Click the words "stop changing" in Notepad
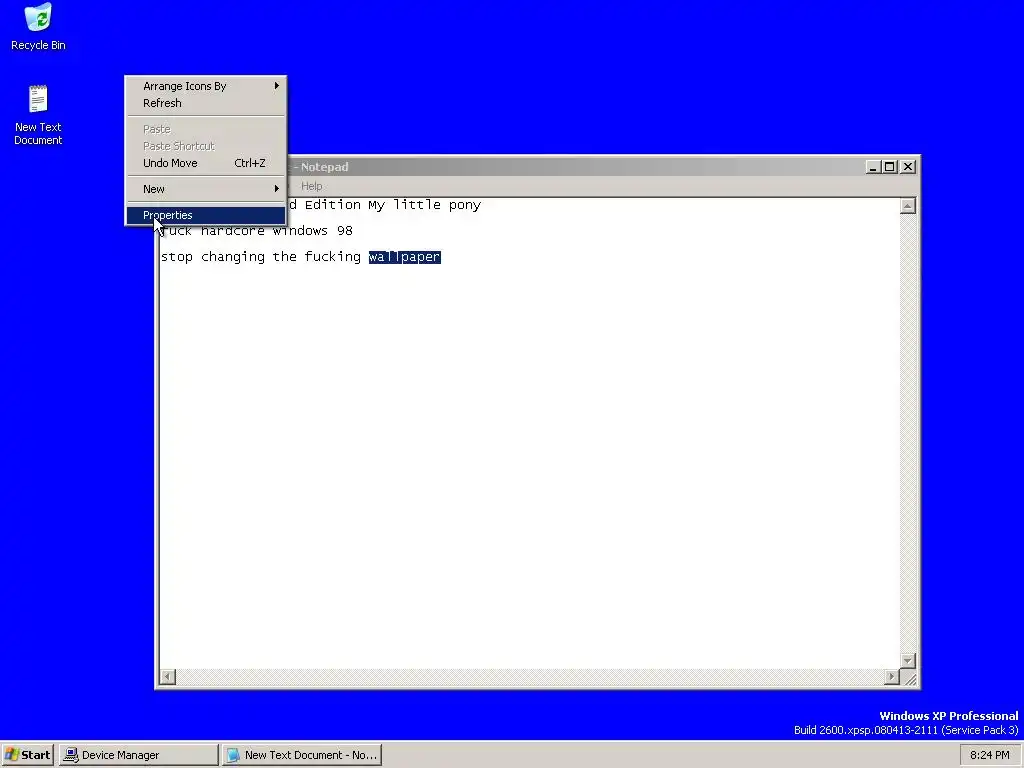The height and width of the screenshot is (768, 1024). click(x=213, y=257)
